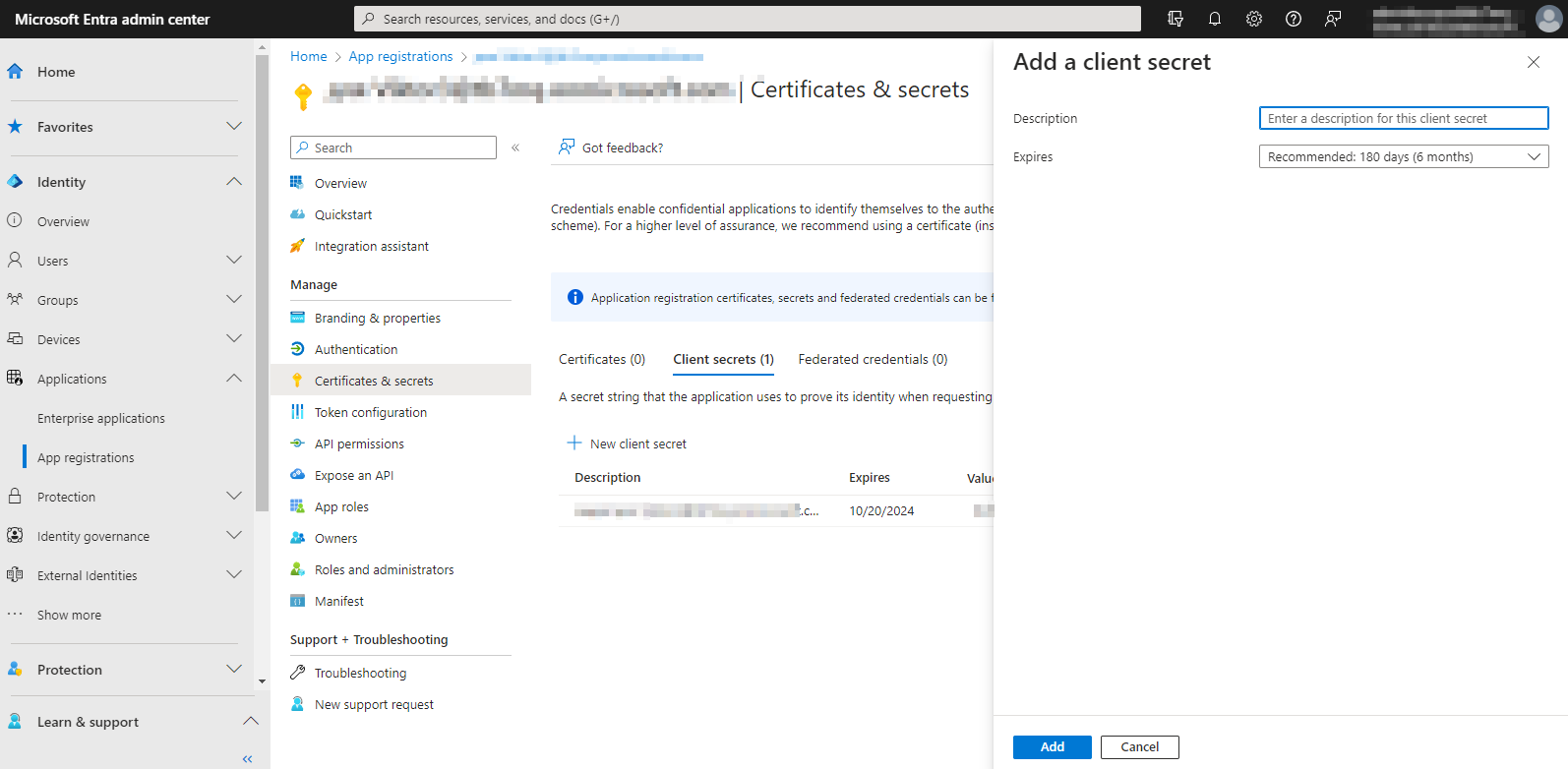Viewport: 1568px width, 769px height.
Task: Collapse the Applications submenu chevron
Action: click(x=234, y=378)
